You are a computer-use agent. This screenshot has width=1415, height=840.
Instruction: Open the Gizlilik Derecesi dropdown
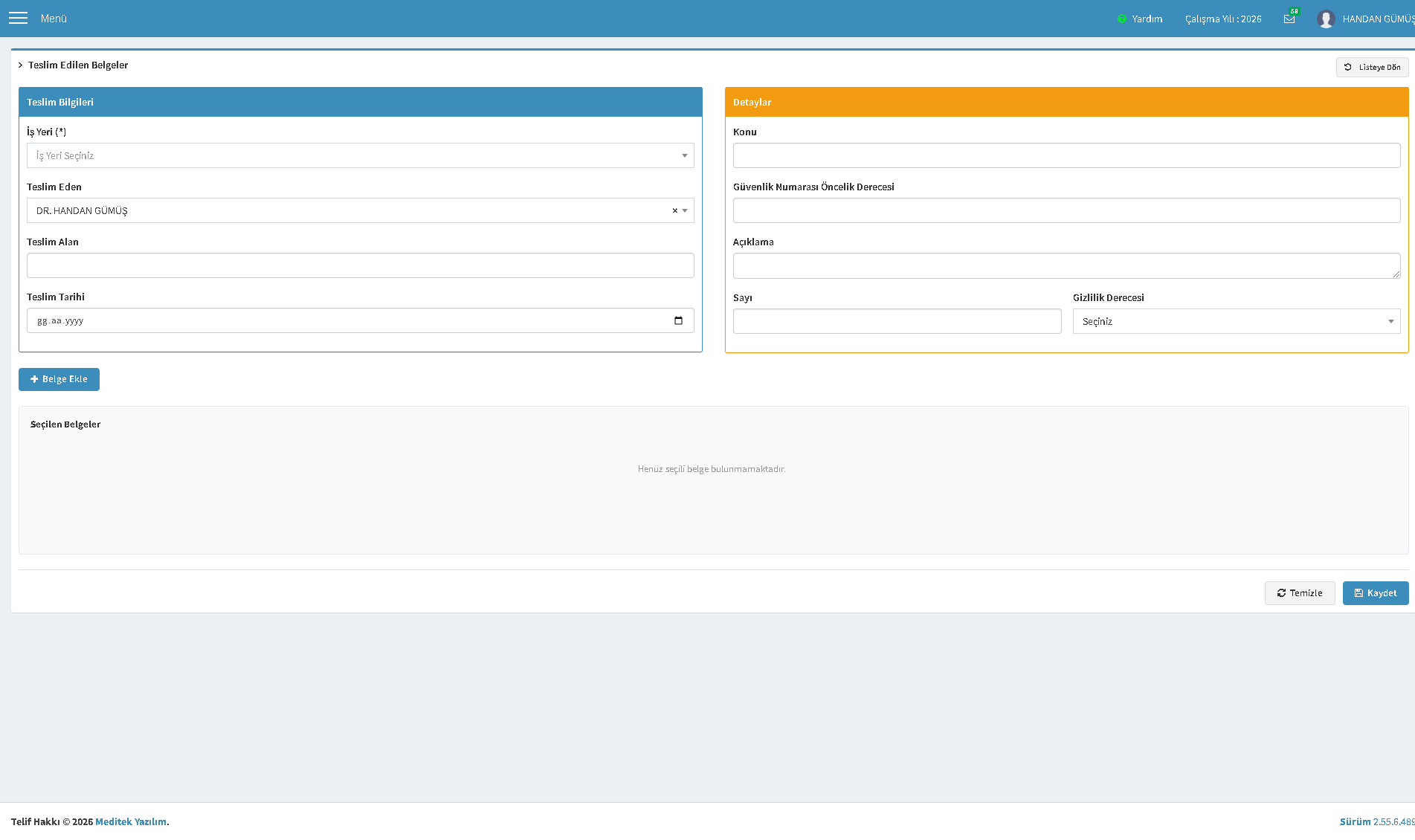1237,321
